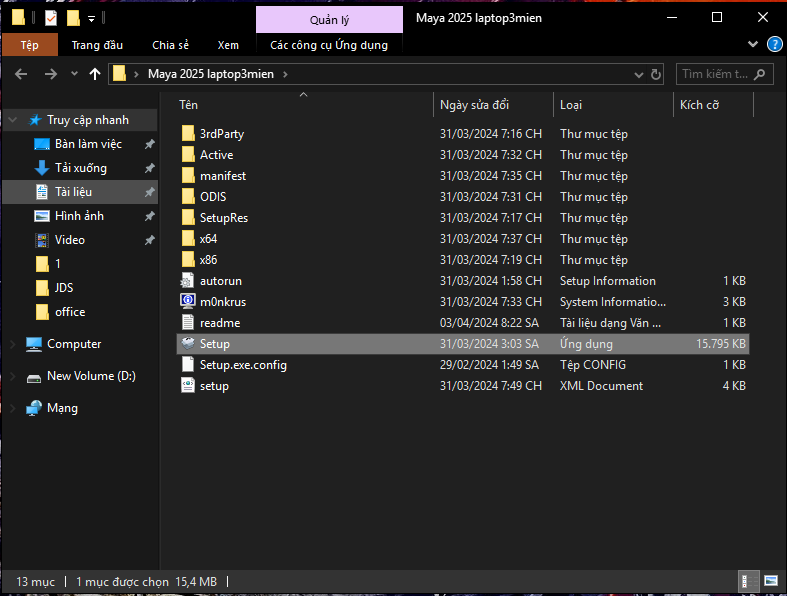Click the autorun setup information icon

click(x=187, y=281)
